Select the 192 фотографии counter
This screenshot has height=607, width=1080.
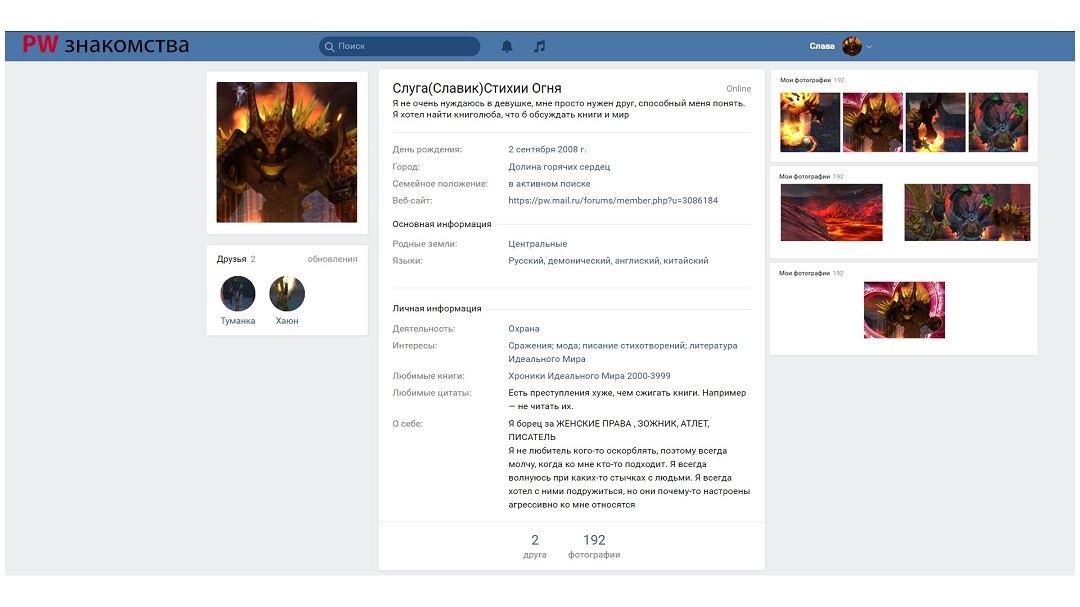594,546
